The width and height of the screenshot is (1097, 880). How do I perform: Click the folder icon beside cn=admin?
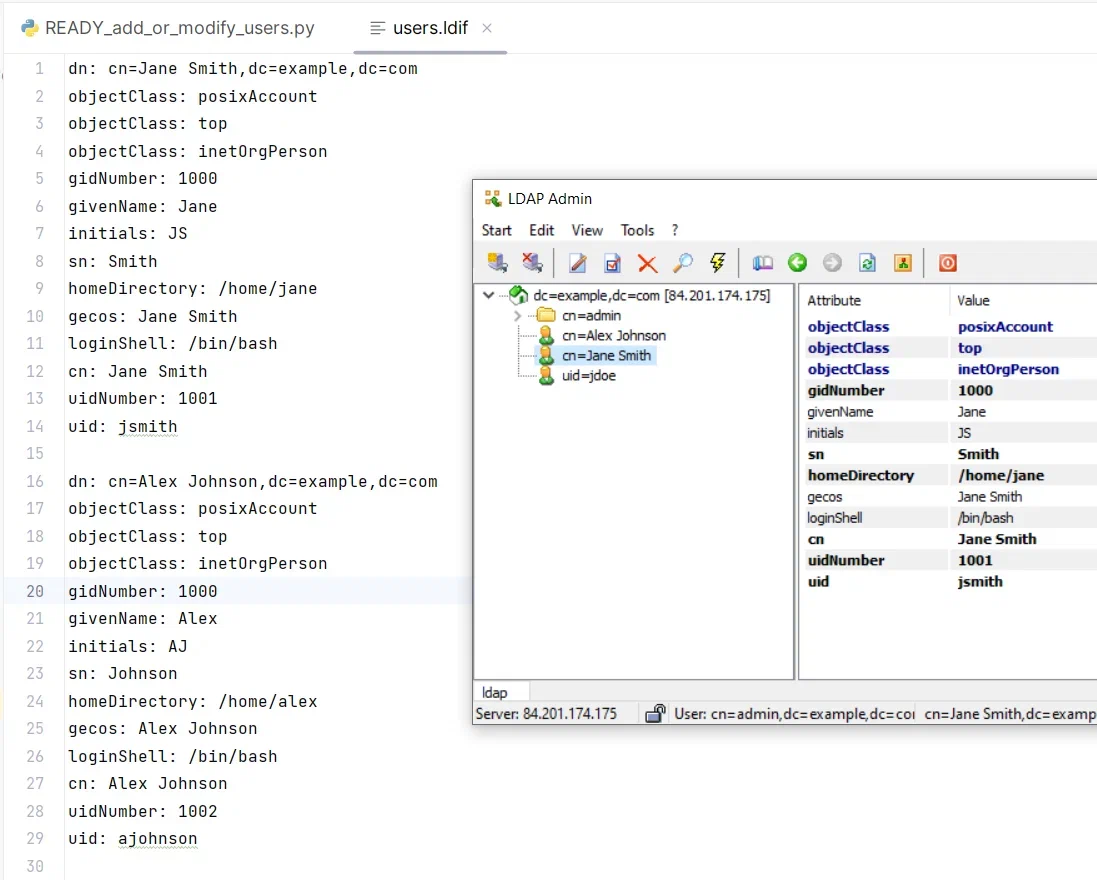point(546,315)
